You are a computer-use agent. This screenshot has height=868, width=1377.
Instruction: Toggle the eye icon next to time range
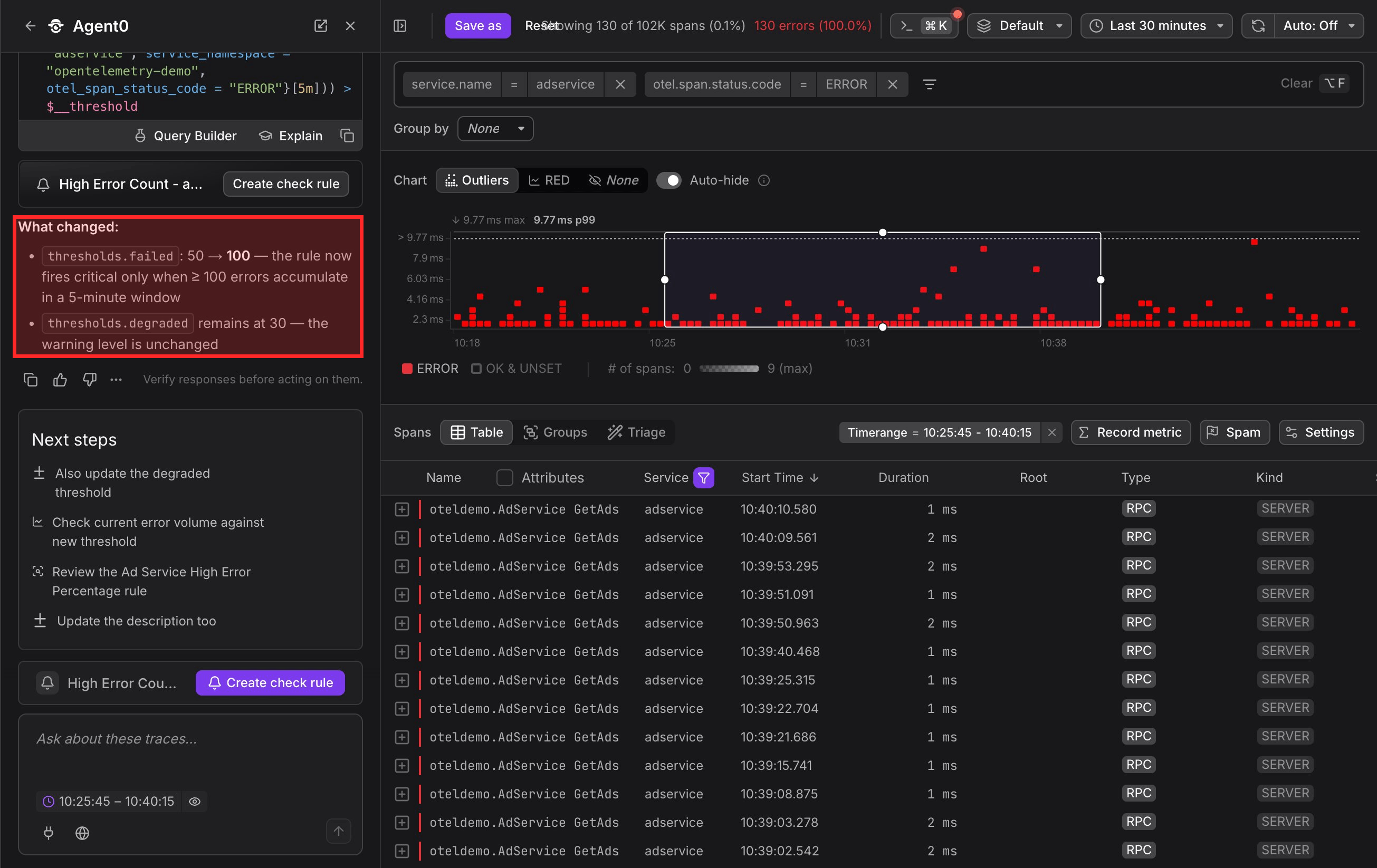coord(195,801)
